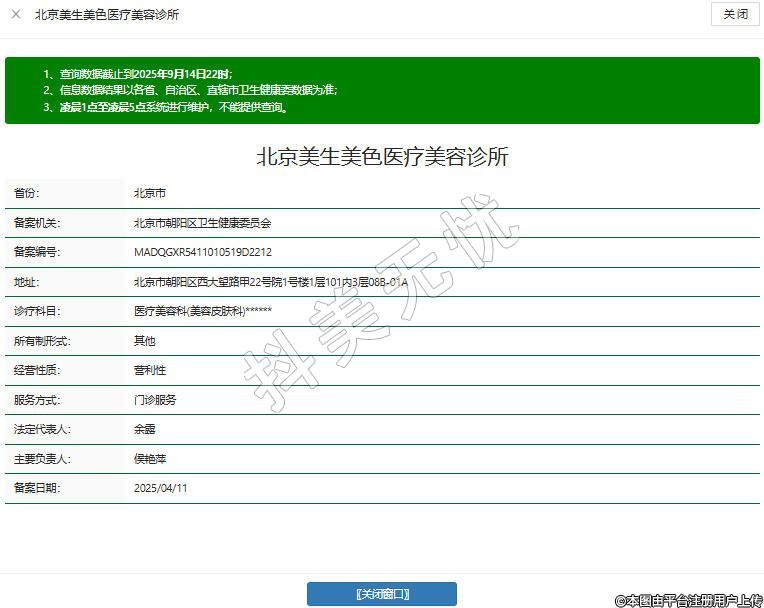Click the 本图由平台注册用户上传 caption
Image resolution: width=764 pixels, height=608 pixels.
tap(688, 600)
